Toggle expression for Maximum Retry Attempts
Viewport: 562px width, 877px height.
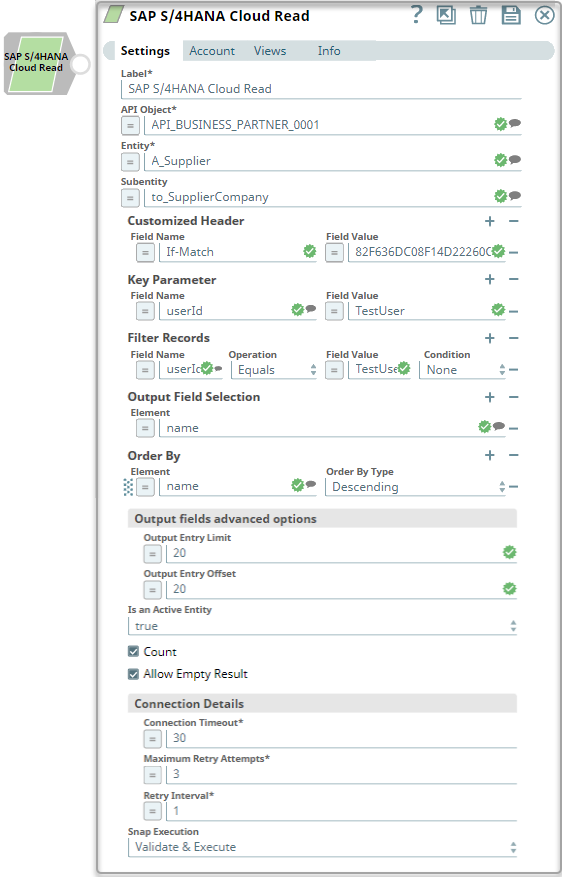(x=153, y=775)
